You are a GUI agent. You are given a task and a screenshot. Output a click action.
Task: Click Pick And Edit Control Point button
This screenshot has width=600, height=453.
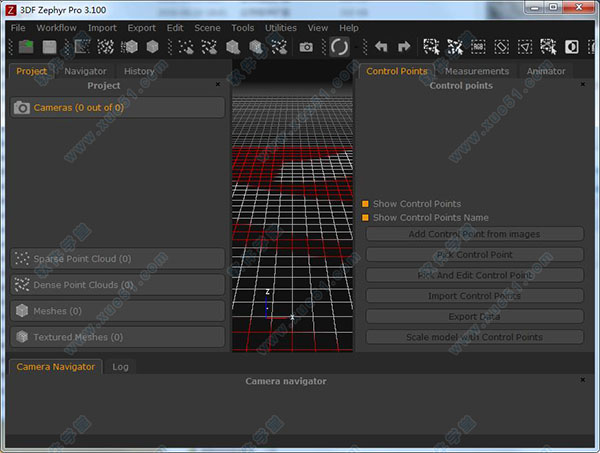click(474, 275)
